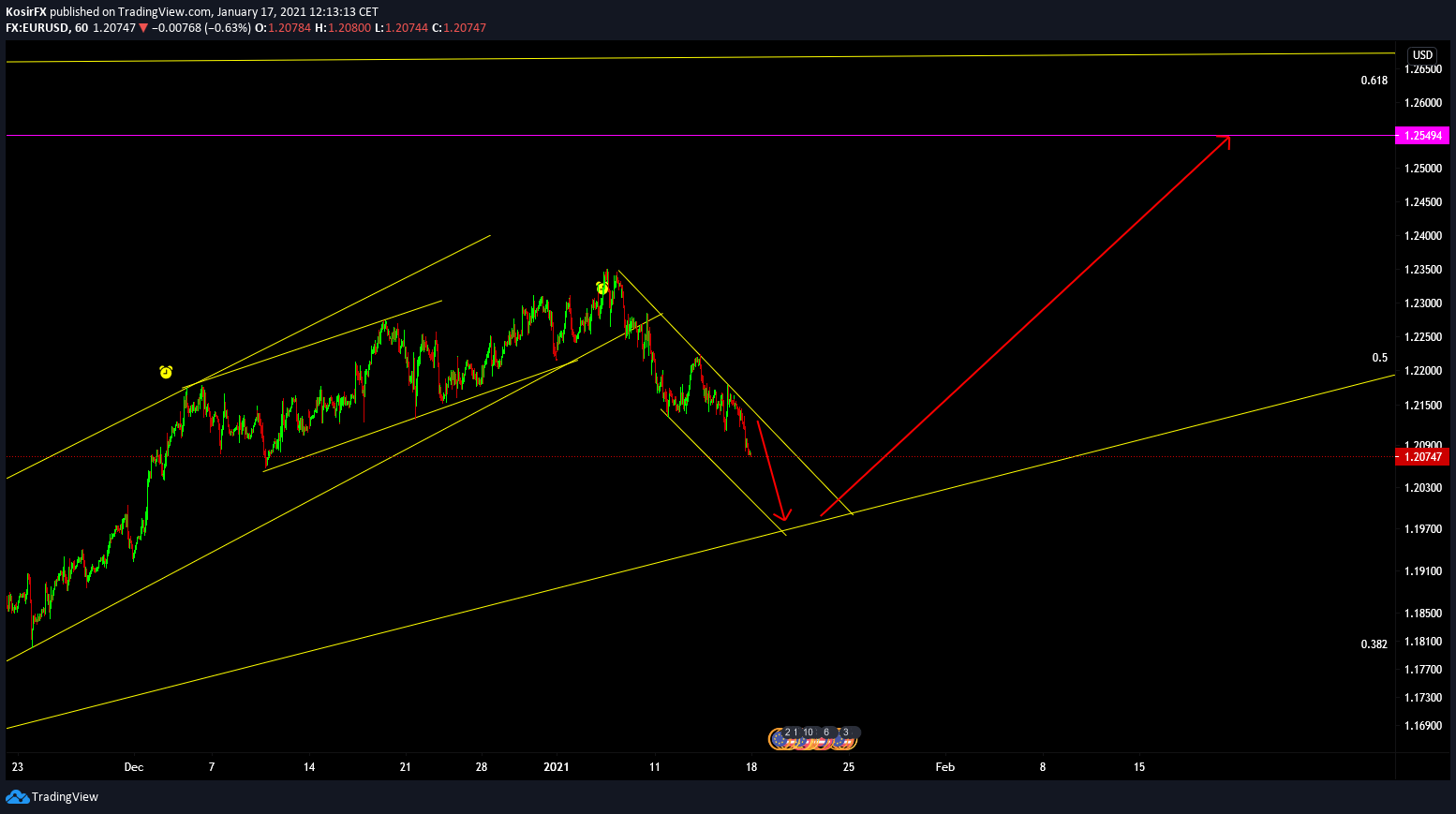Click the 1.20300 price axis label
The image size is (1456, 814).
[1423, 488]
